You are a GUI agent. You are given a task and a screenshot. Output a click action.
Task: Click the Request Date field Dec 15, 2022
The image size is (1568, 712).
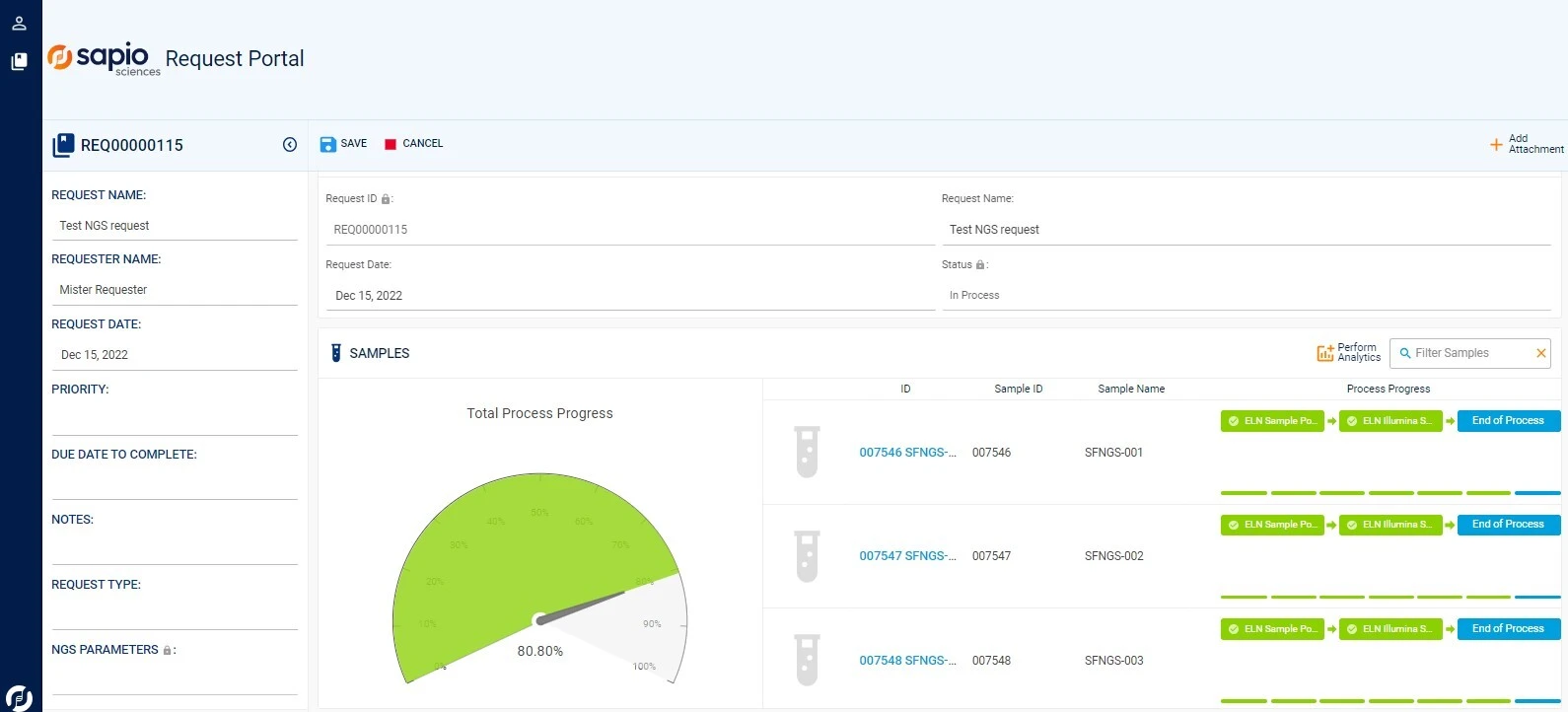click(x=631, y=296)
